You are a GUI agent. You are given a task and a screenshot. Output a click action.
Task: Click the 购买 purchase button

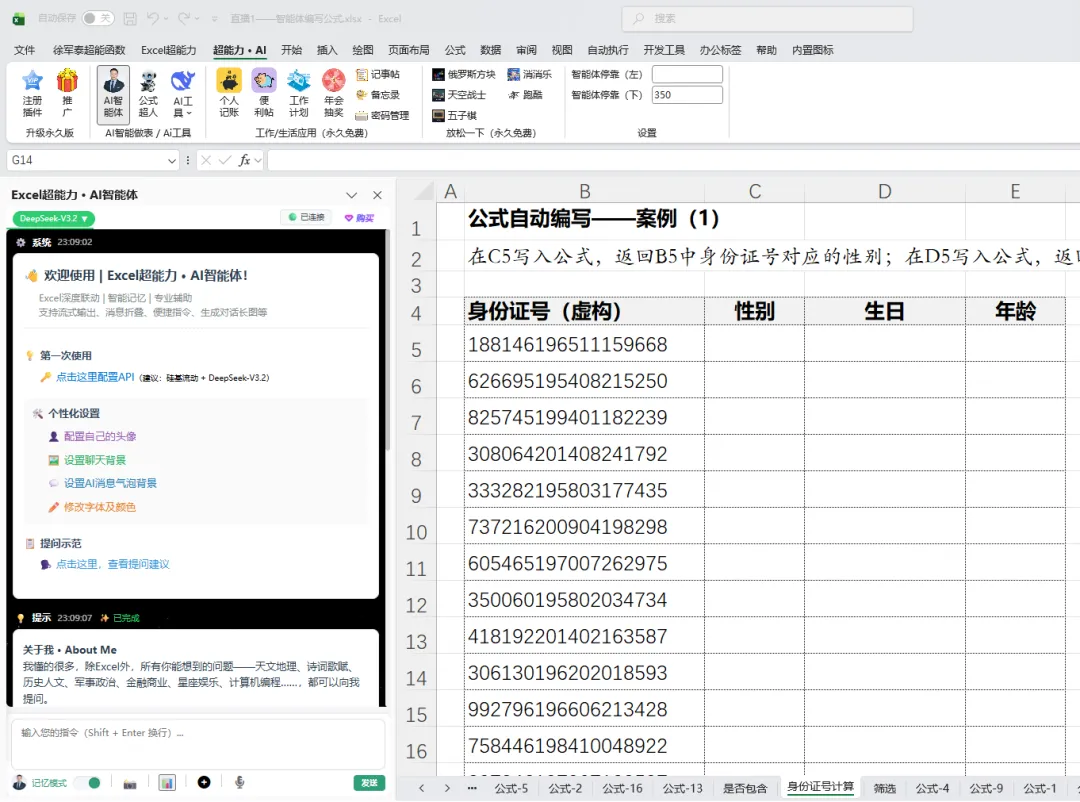[360, 218]
